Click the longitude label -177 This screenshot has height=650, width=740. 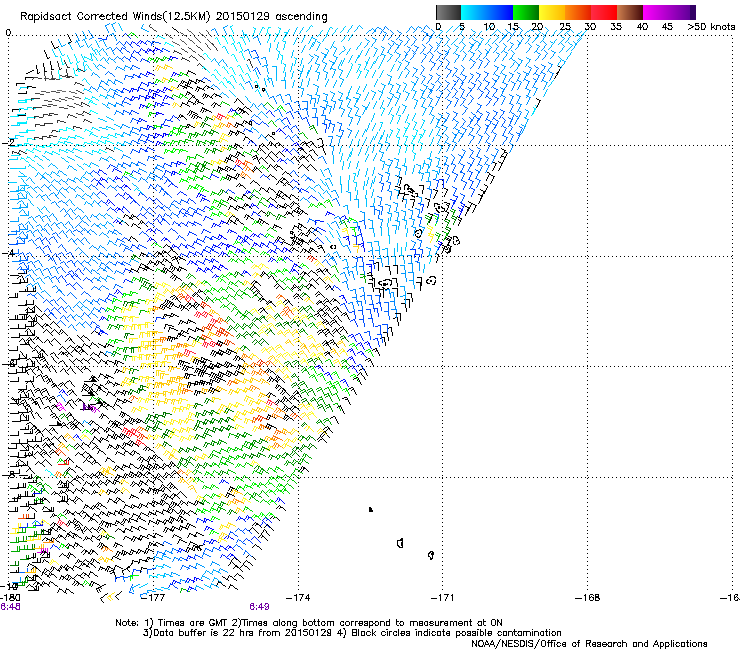[153, 598]
